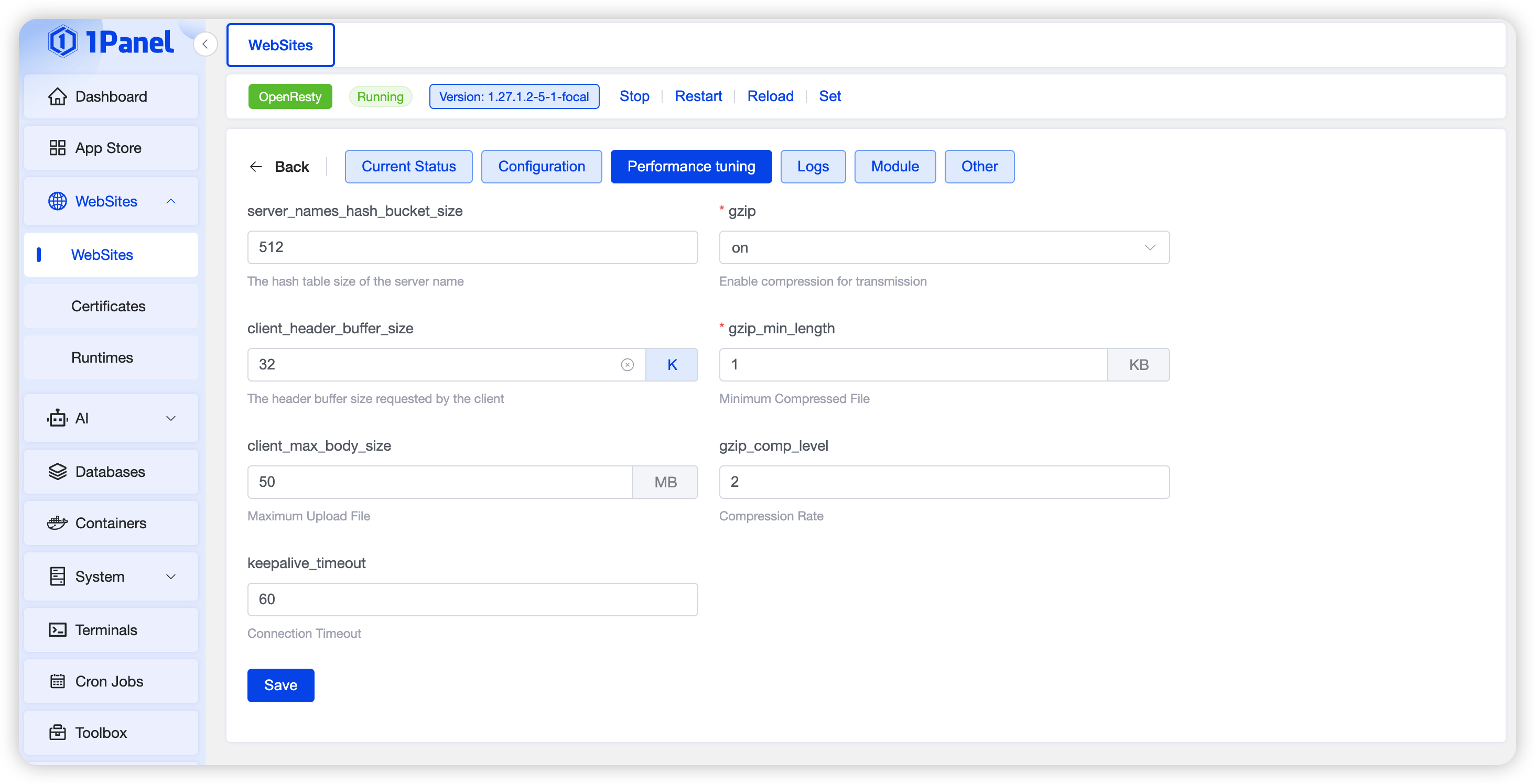Open App Store grid icon

click(x=57, y=148)
